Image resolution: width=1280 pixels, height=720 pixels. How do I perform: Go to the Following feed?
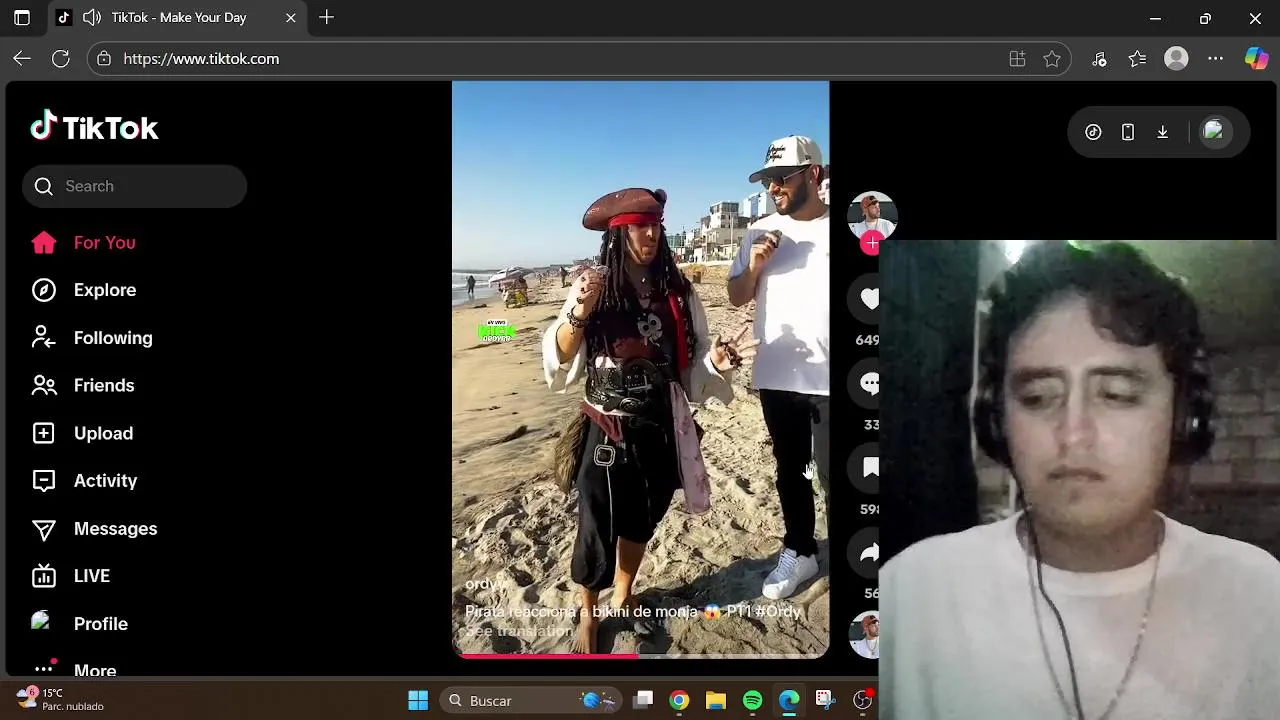[x=91, y=338]
